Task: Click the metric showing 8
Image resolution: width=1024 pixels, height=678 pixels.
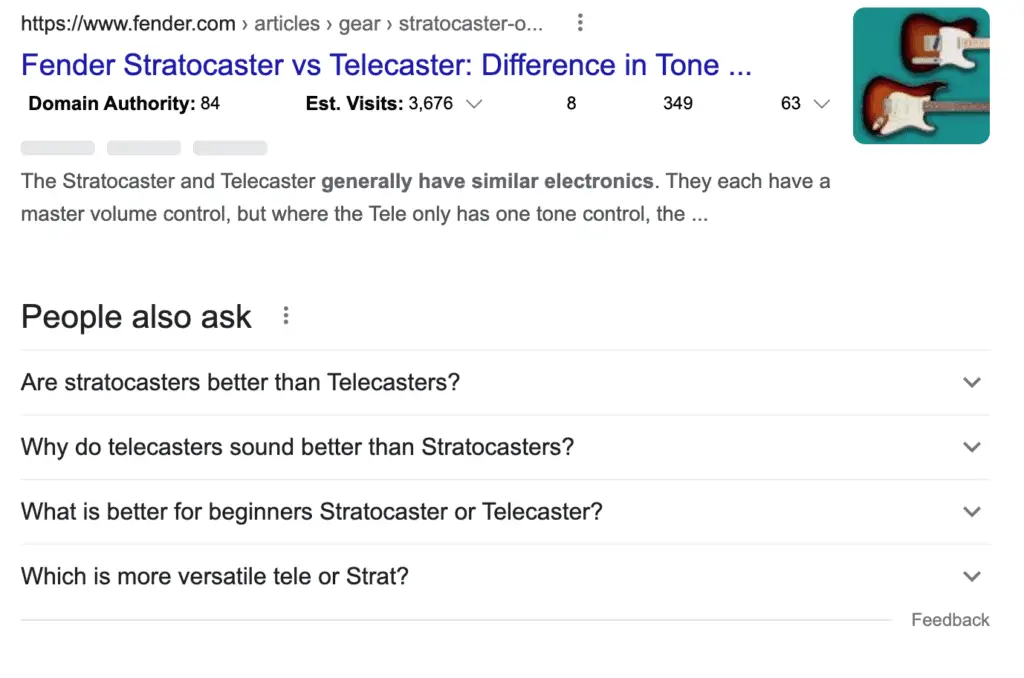Action: point(571,103)
